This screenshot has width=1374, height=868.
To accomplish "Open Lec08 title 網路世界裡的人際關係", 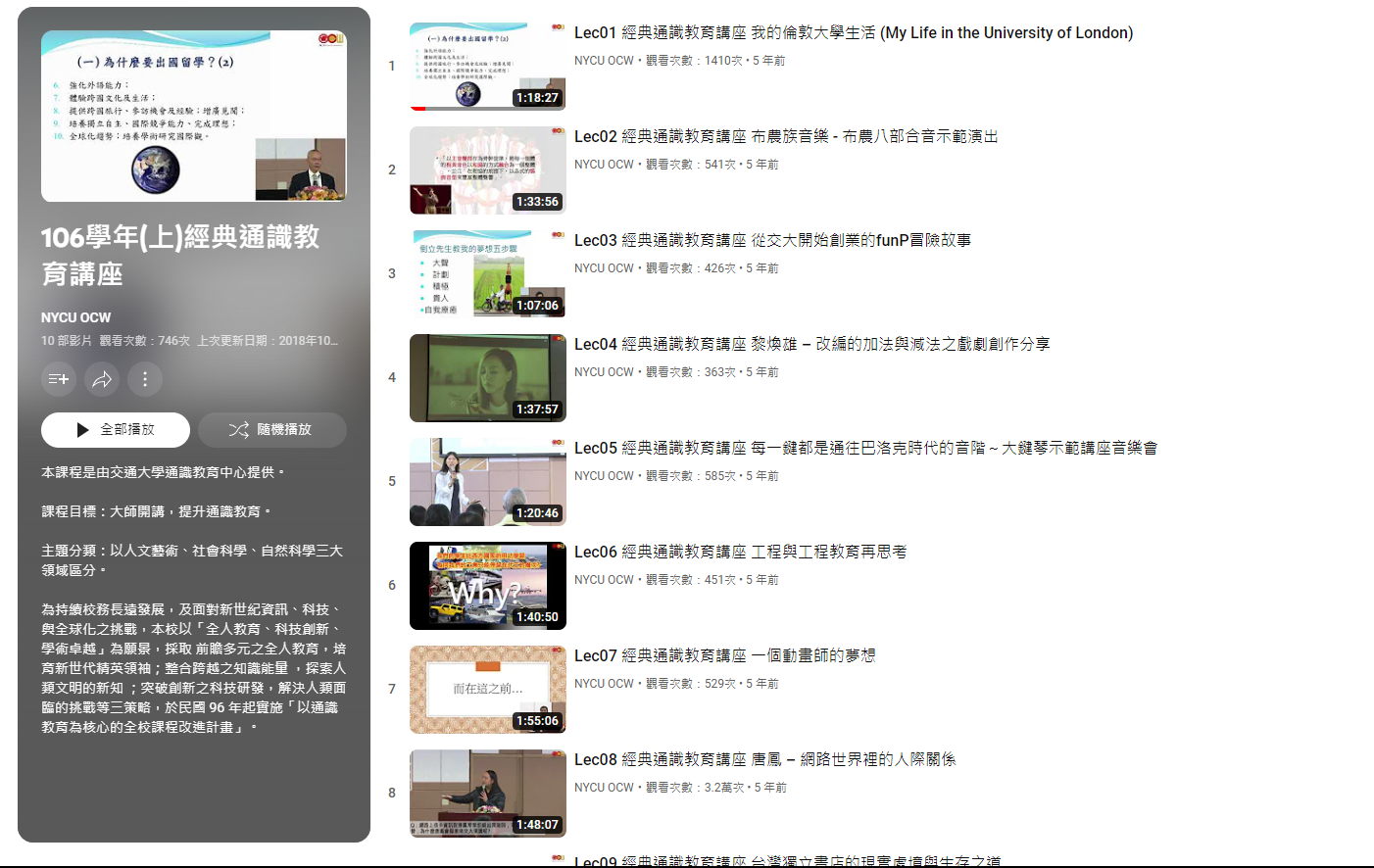I will pos(764,760).
